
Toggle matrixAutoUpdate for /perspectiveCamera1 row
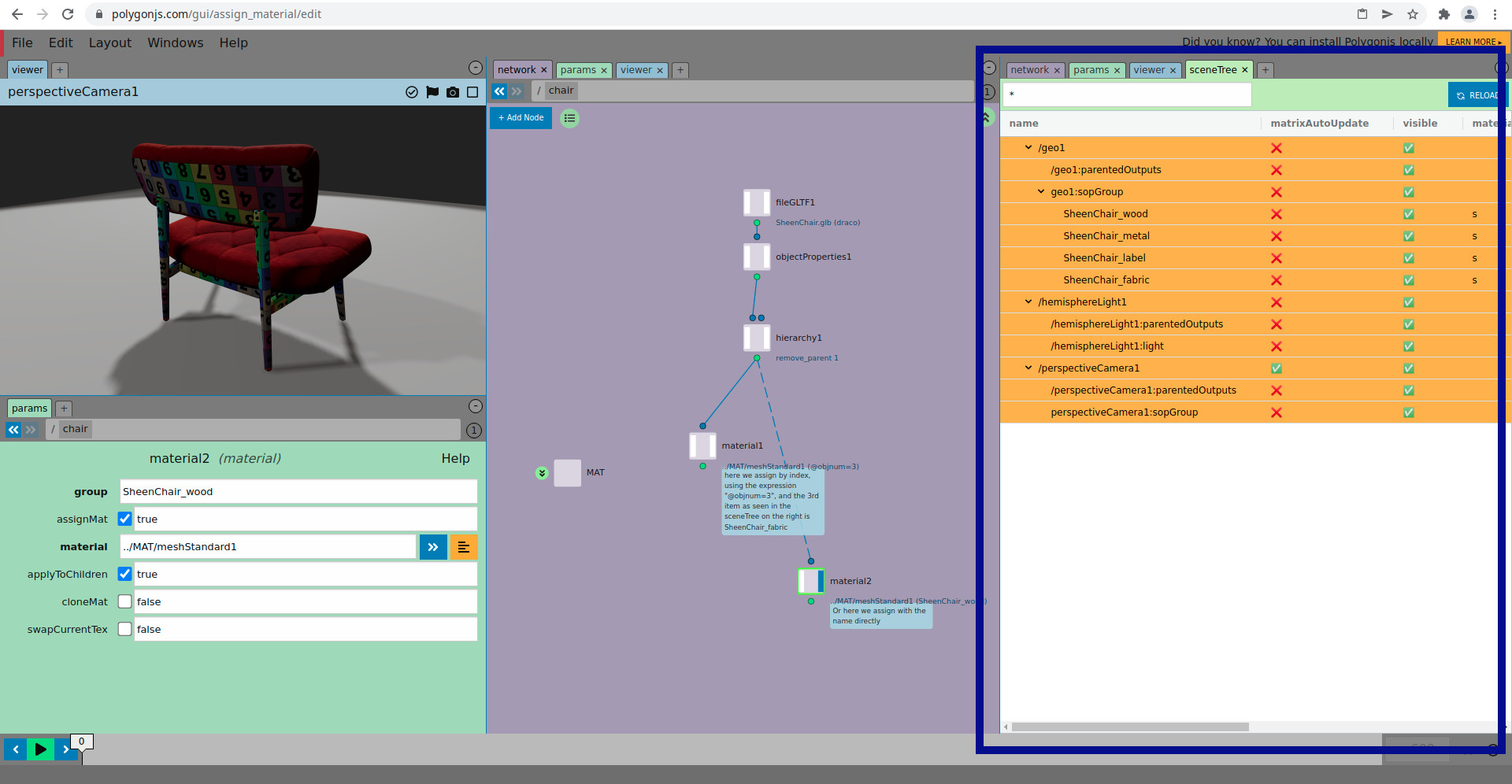tap(1277, 368)
